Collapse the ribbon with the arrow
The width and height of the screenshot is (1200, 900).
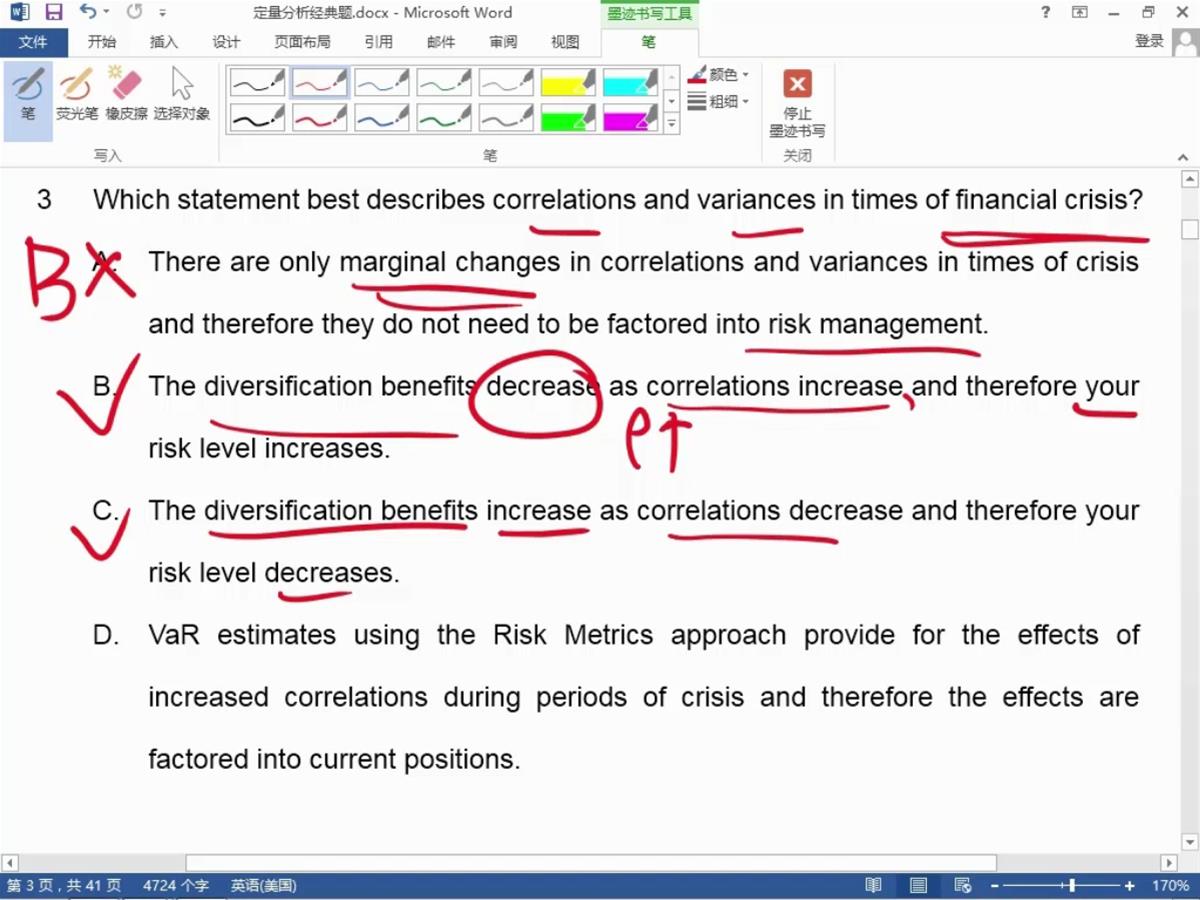1182,157
